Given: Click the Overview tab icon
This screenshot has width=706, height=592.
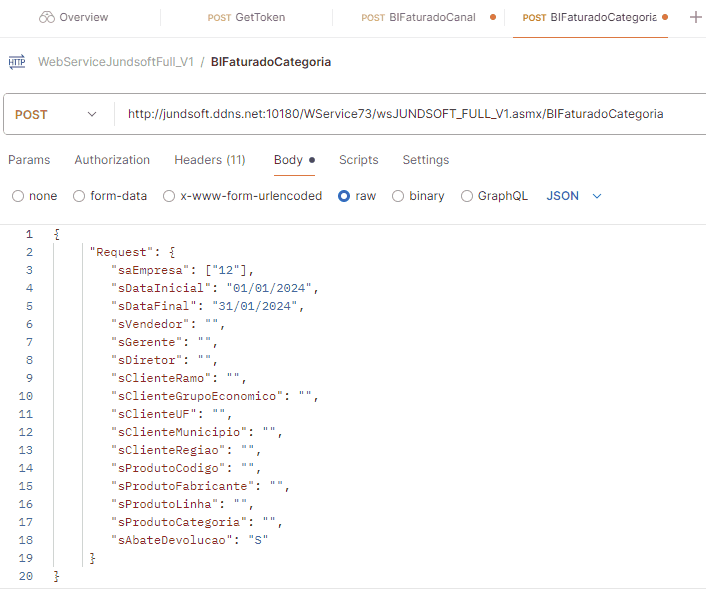Looking at the screenshot, I should (46, 17).
